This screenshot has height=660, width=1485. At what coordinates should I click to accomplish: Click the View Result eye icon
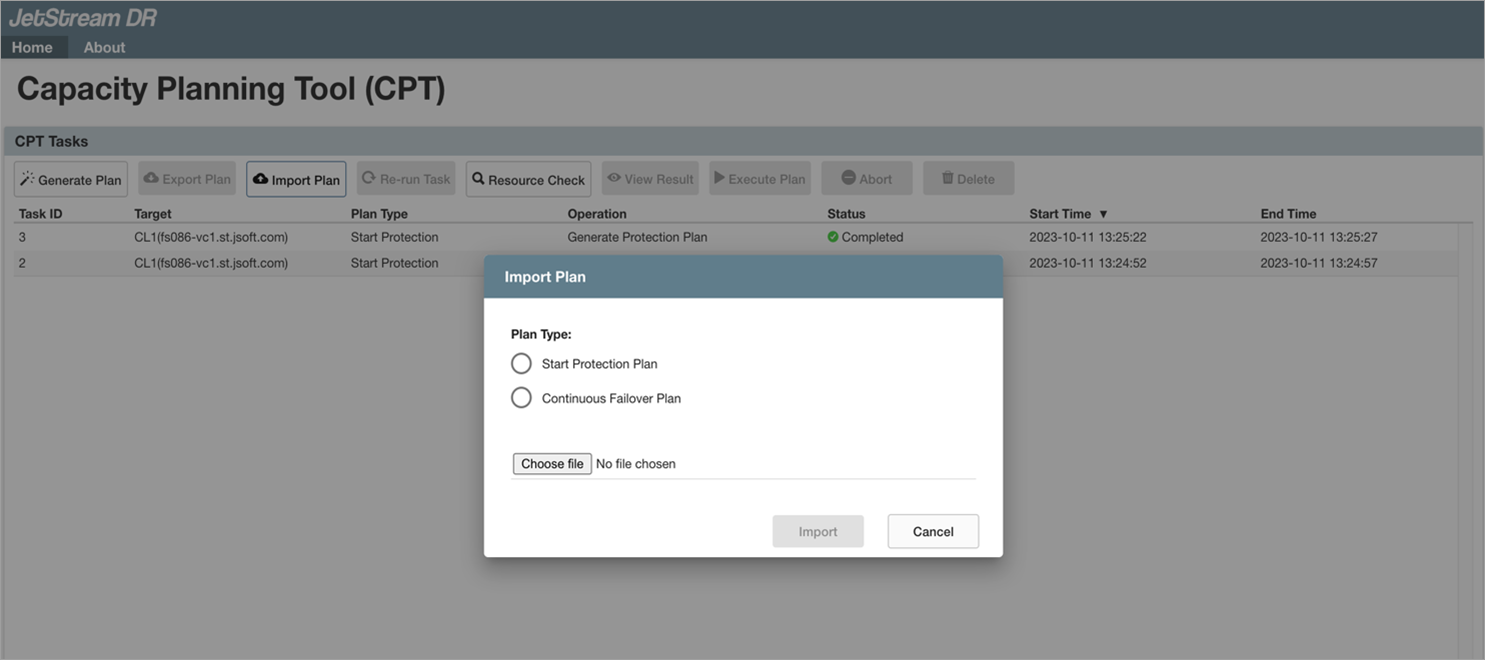[614, 178]
